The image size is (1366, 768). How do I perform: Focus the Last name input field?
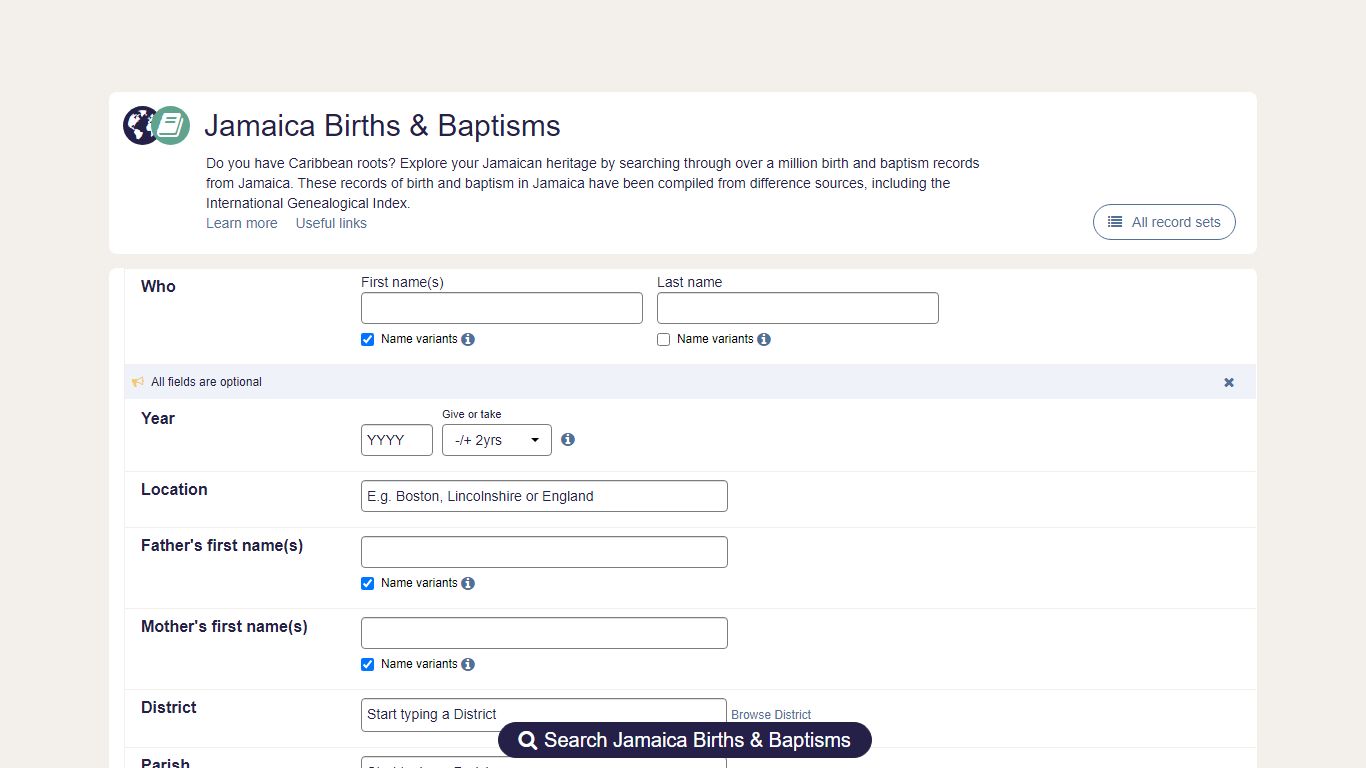click(798, 308)
